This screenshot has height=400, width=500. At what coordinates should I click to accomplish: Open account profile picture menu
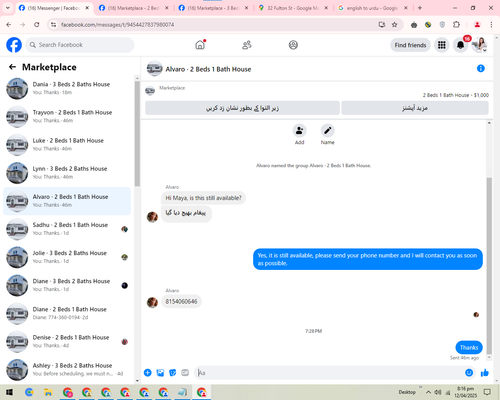tap(479, 45)
